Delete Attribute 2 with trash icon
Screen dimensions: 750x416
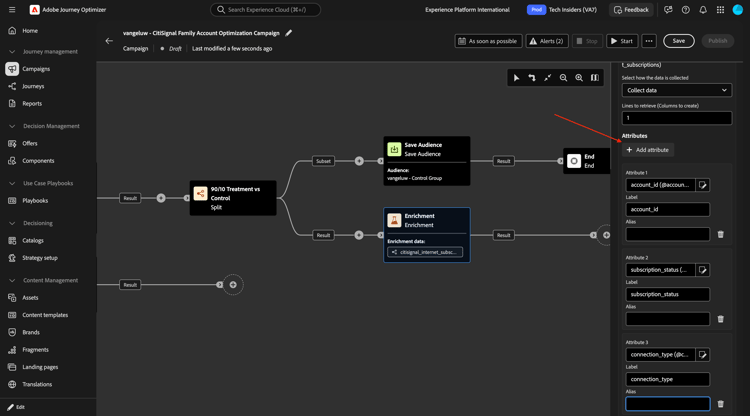pos(720,319)
